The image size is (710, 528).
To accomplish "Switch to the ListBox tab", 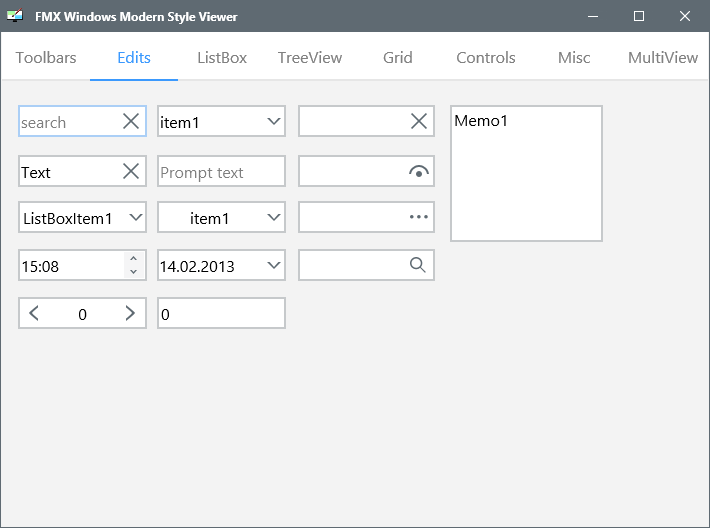I will 222,58.
